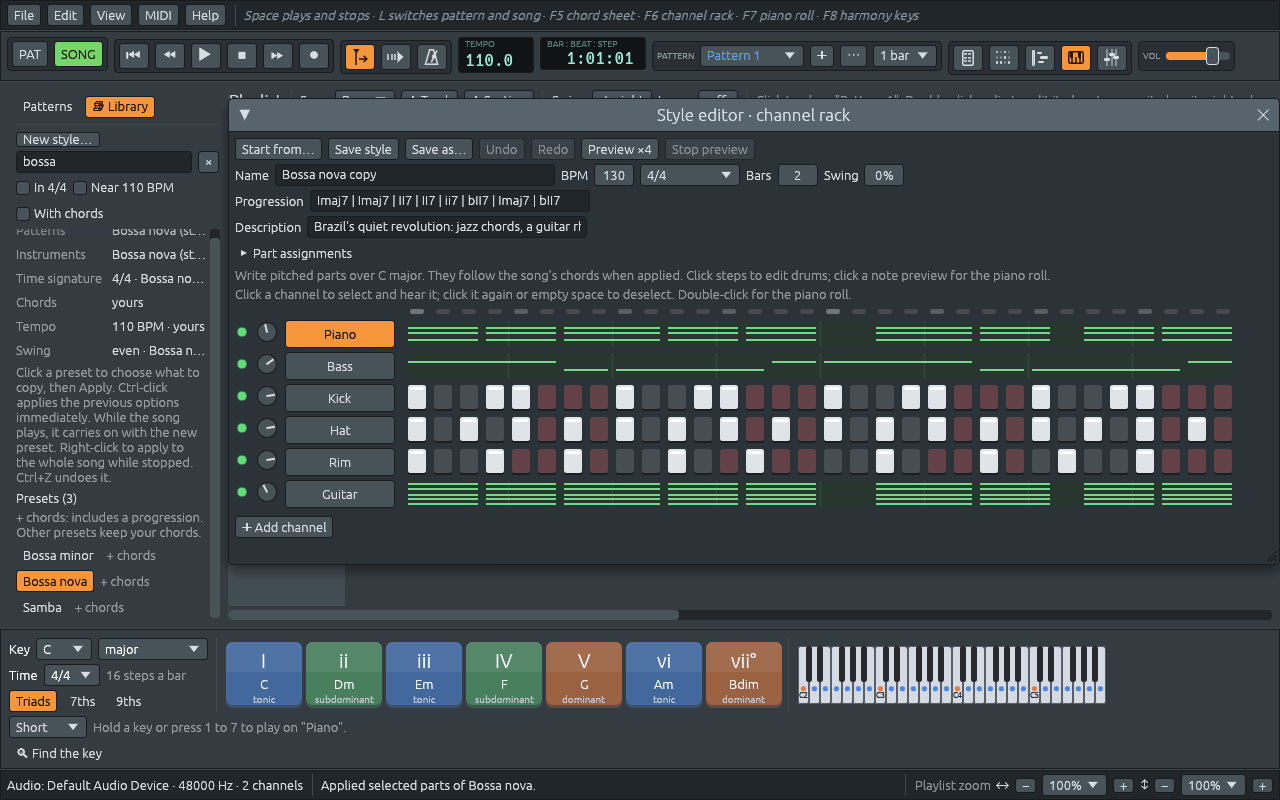
Task: Clear the bossa search with the x icon
Action: click(208, 162)
